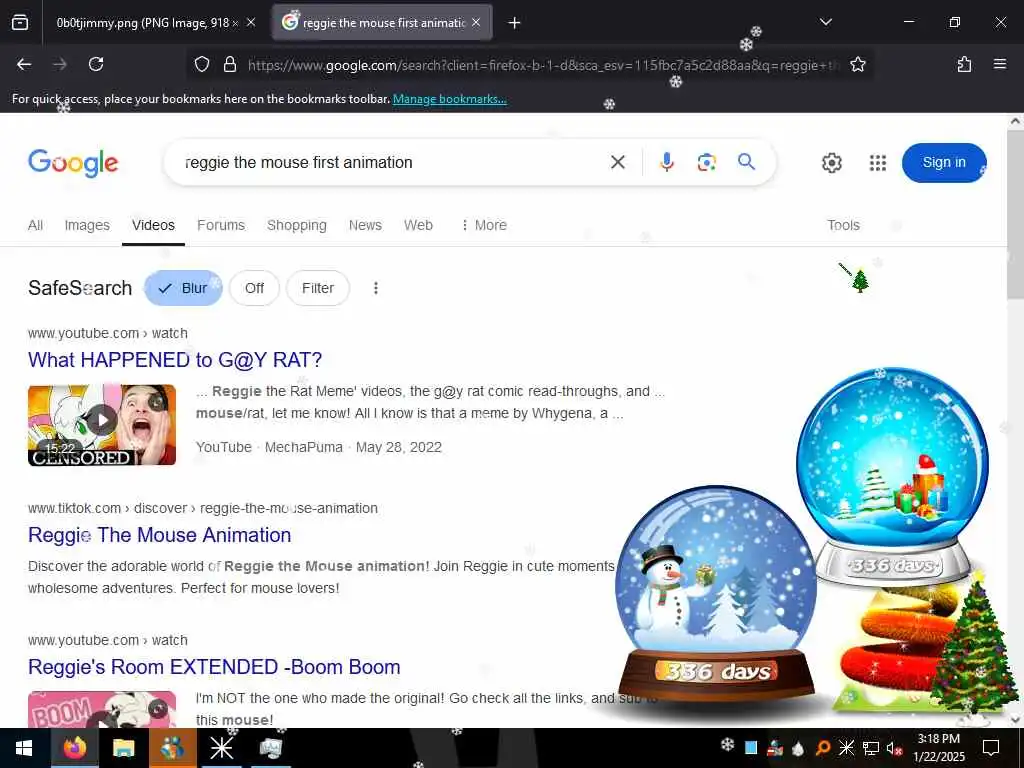Open the Shopping results tab
This screenshot has height=768, width=1024.
click(296, 225)
